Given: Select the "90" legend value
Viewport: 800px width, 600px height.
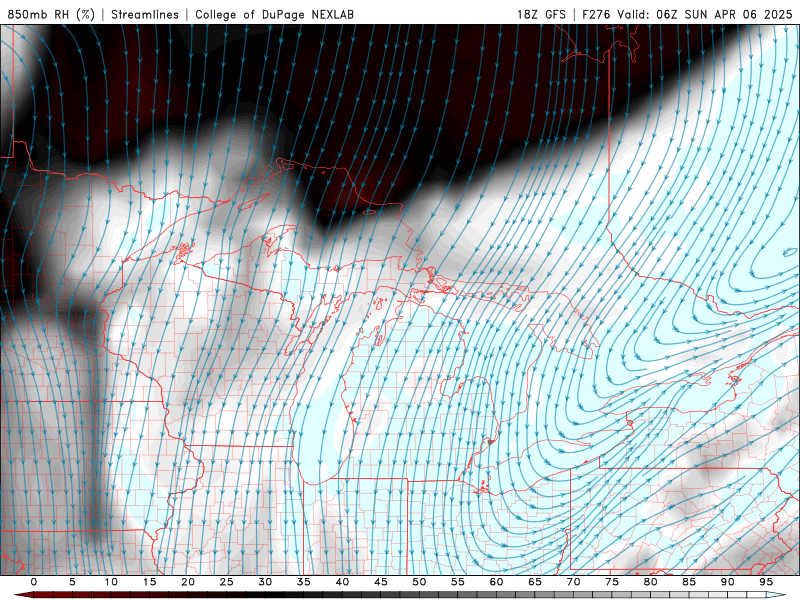Looking at the screenshot, I should click(728, 582).
